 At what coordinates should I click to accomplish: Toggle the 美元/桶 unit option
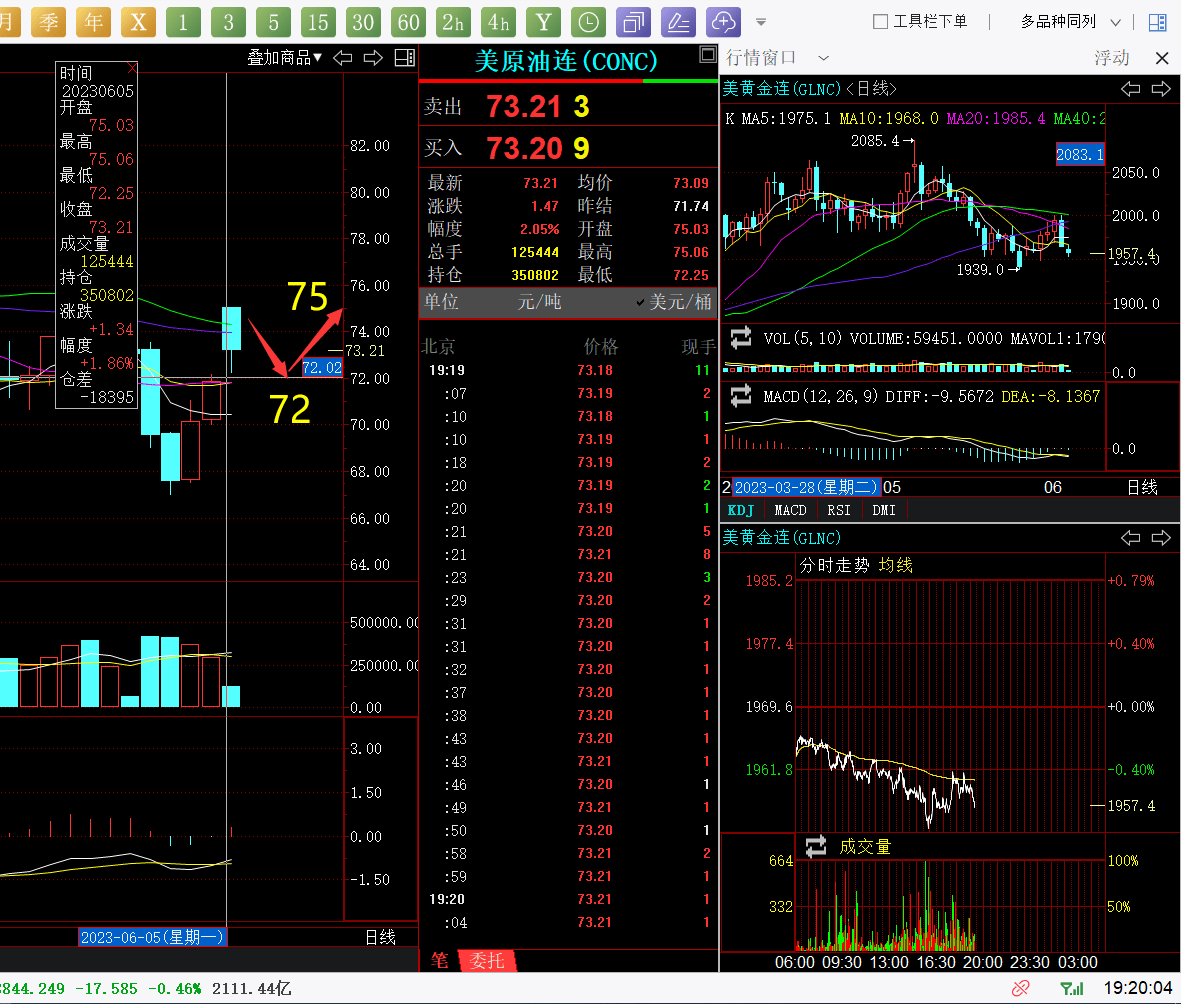(674, 302)
